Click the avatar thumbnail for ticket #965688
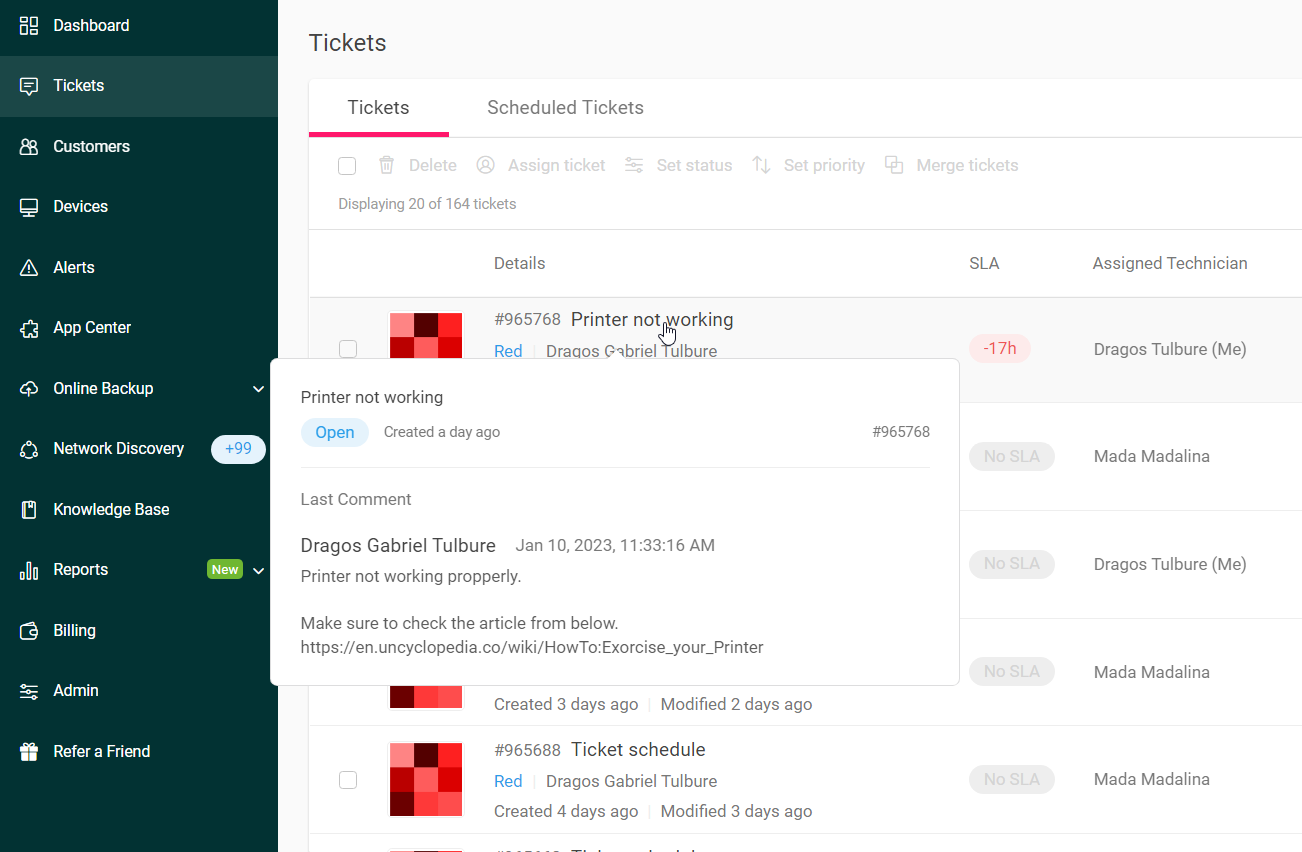1302x852 pixels. click(426, 780)
